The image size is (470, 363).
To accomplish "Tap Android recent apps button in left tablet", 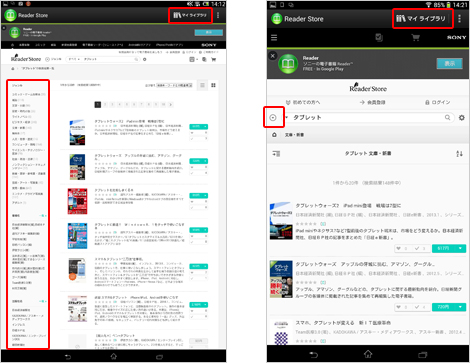I will point(159,357).
